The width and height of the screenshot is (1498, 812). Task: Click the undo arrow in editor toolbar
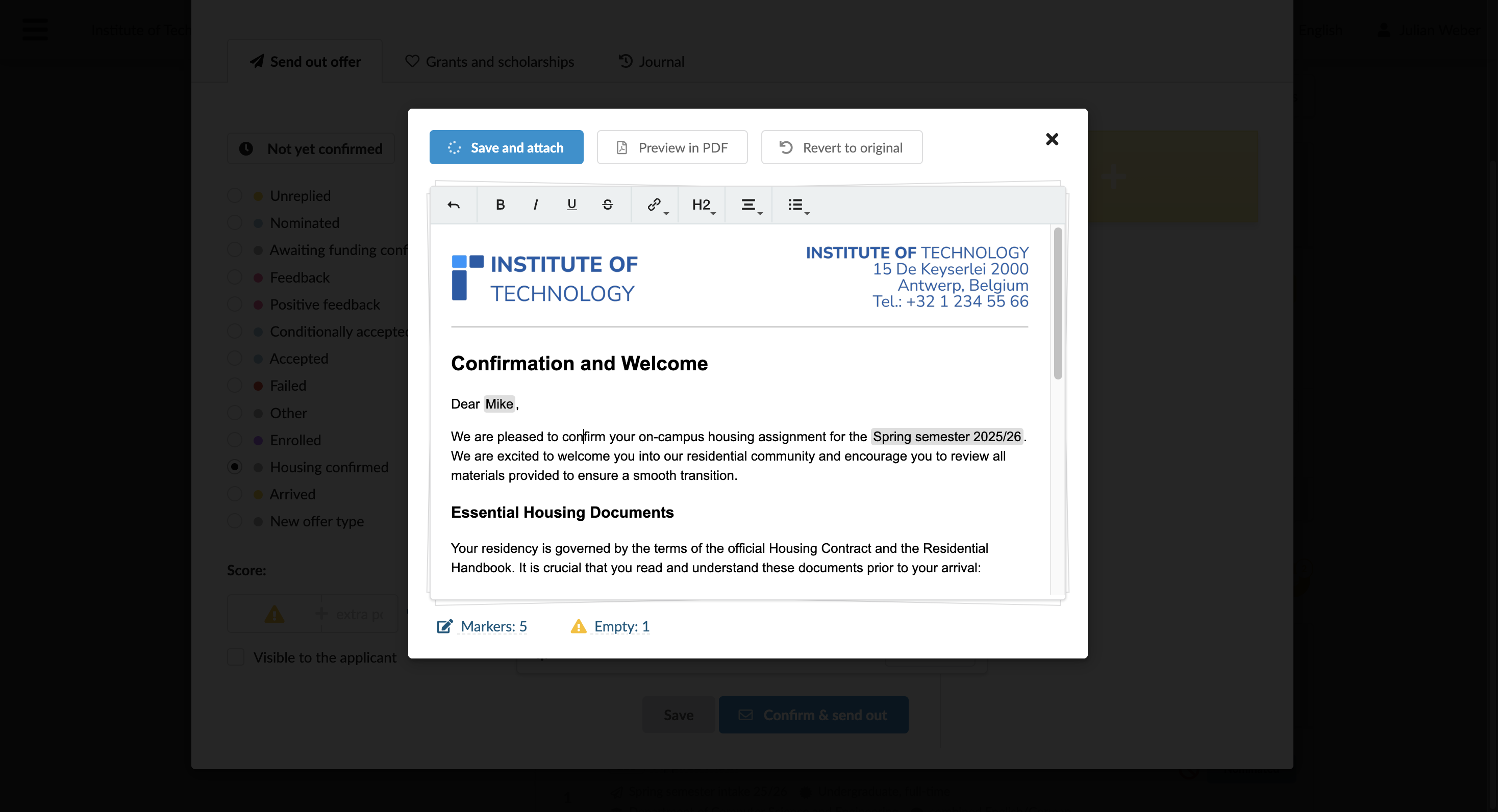point(454,205)
